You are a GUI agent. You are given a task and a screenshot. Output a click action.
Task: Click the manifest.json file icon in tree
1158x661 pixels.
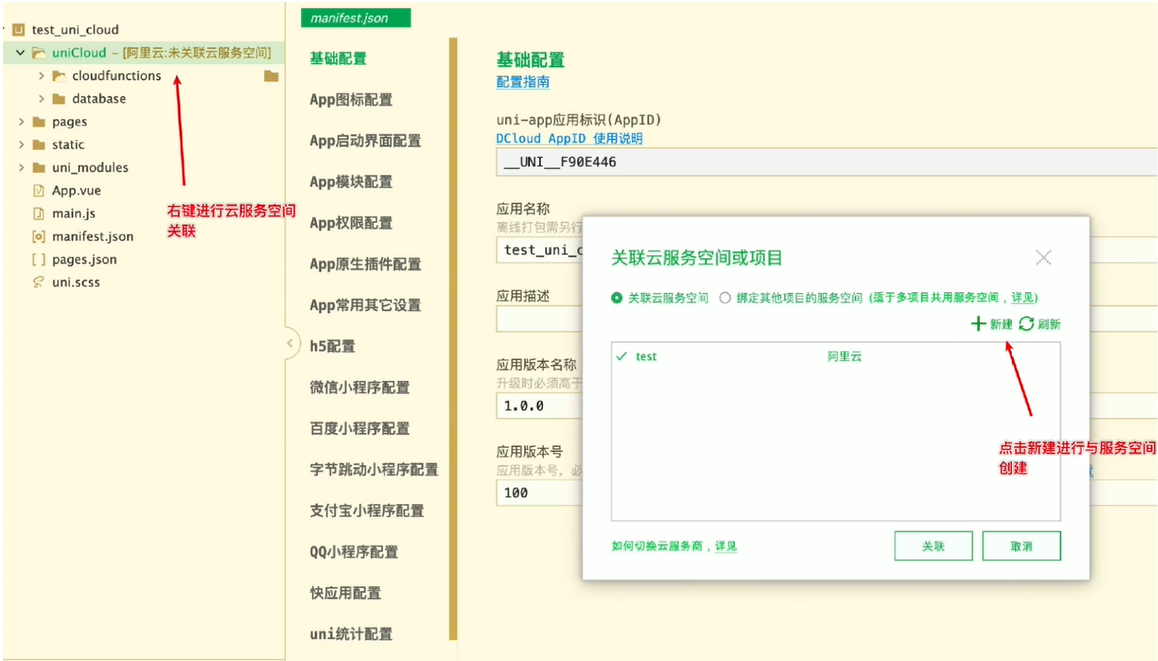39,236
